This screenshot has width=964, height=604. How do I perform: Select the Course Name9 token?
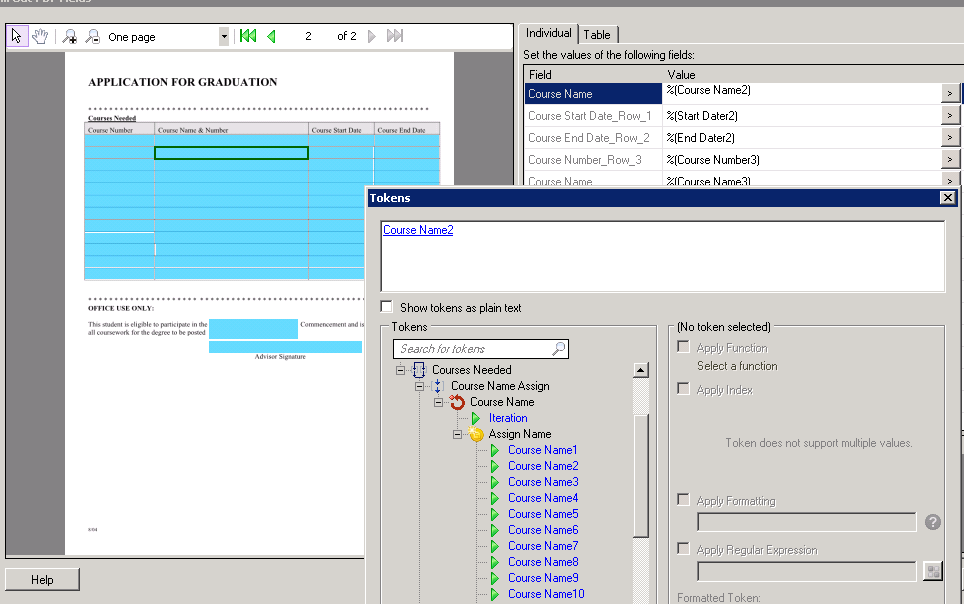pyautogui.click(x=543, y=578)
